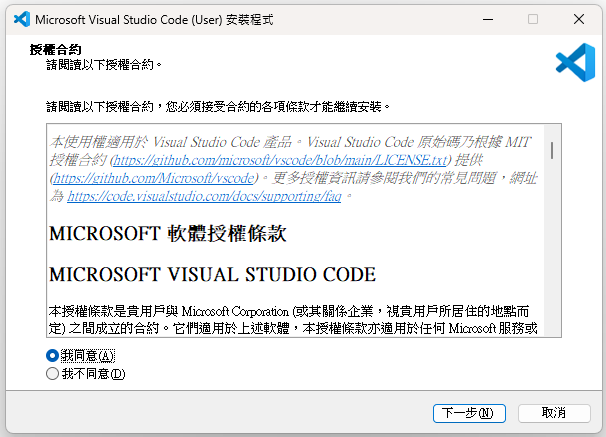This screenshot has width=606, height=437.
Task: Click the license text scrollbar thumb
Action: (552, 150)
